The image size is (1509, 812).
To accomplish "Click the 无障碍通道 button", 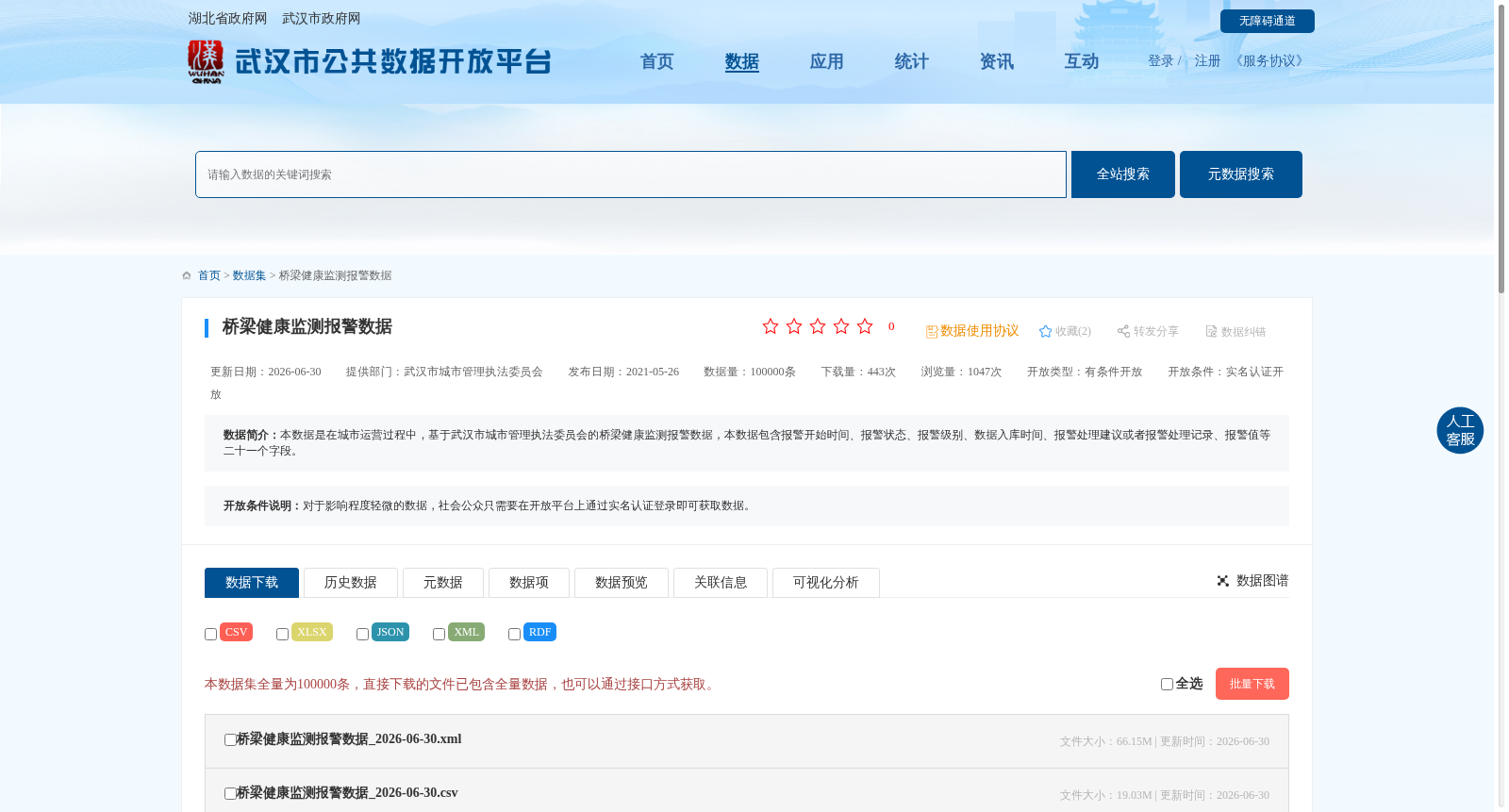I will point(1268,21).
